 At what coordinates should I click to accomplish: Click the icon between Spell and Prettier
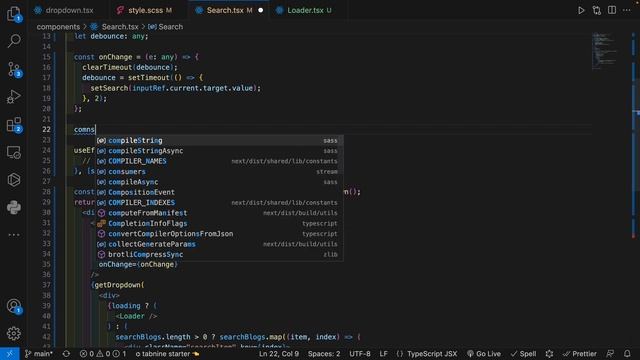click(x=549, y=354)
